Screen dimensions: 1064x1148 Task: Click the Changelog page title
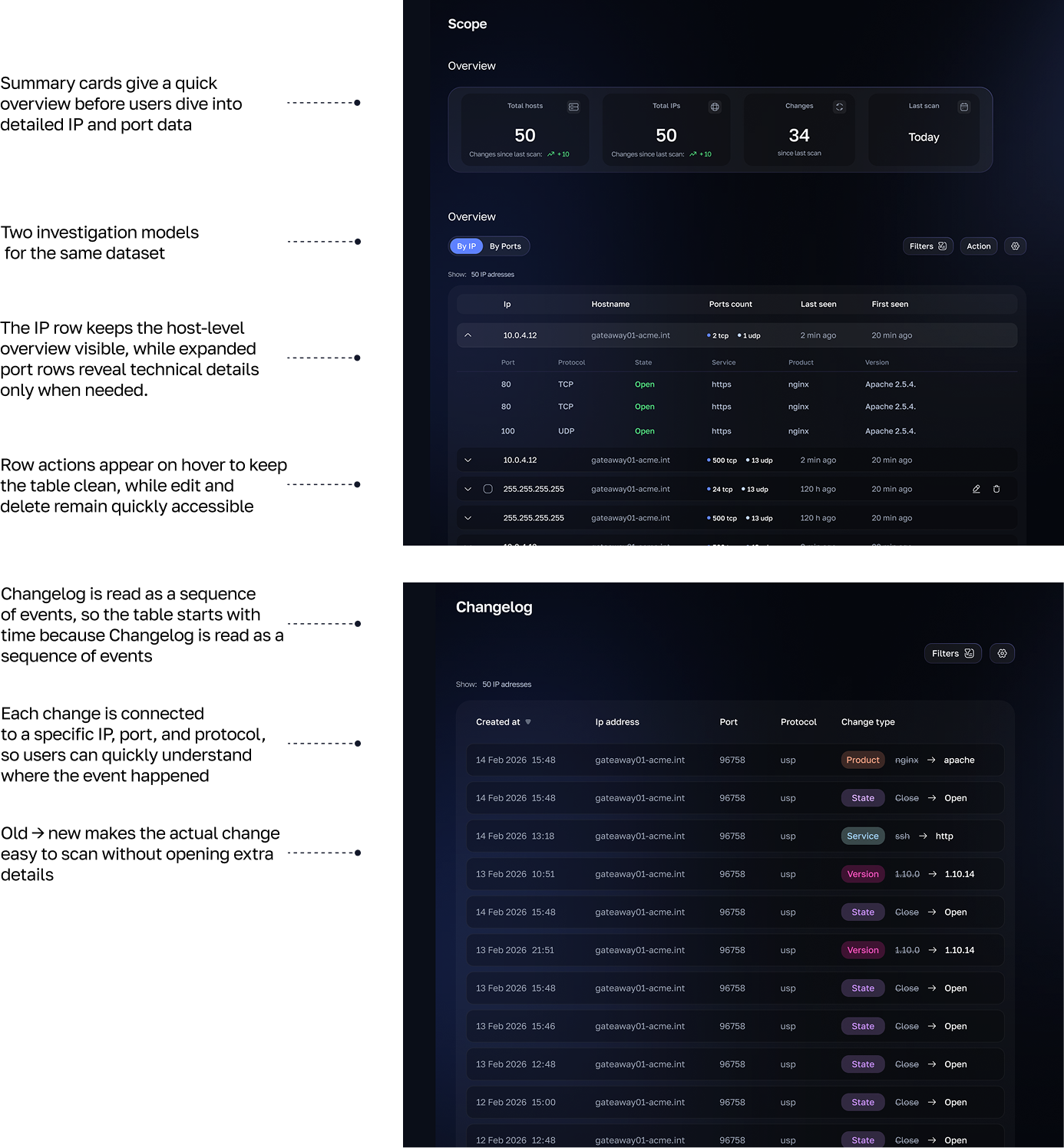point(494,607)
